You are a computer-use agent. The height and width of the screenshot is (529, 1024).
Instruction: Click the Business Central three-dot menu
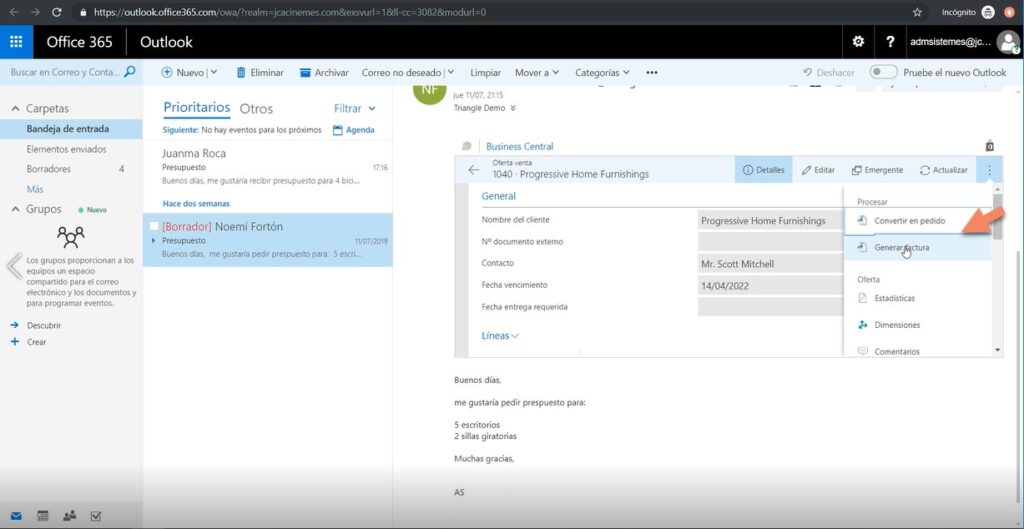click(x=989, y=170)
